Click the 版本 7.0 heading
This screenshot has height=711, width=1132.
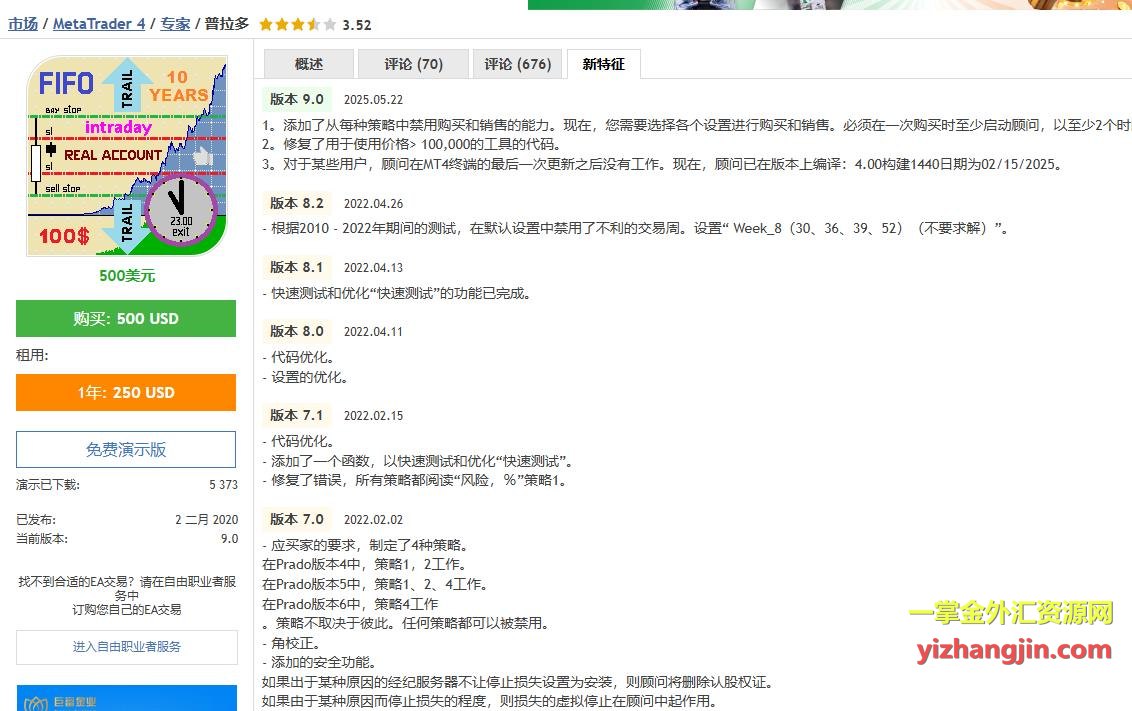(297, 519)
